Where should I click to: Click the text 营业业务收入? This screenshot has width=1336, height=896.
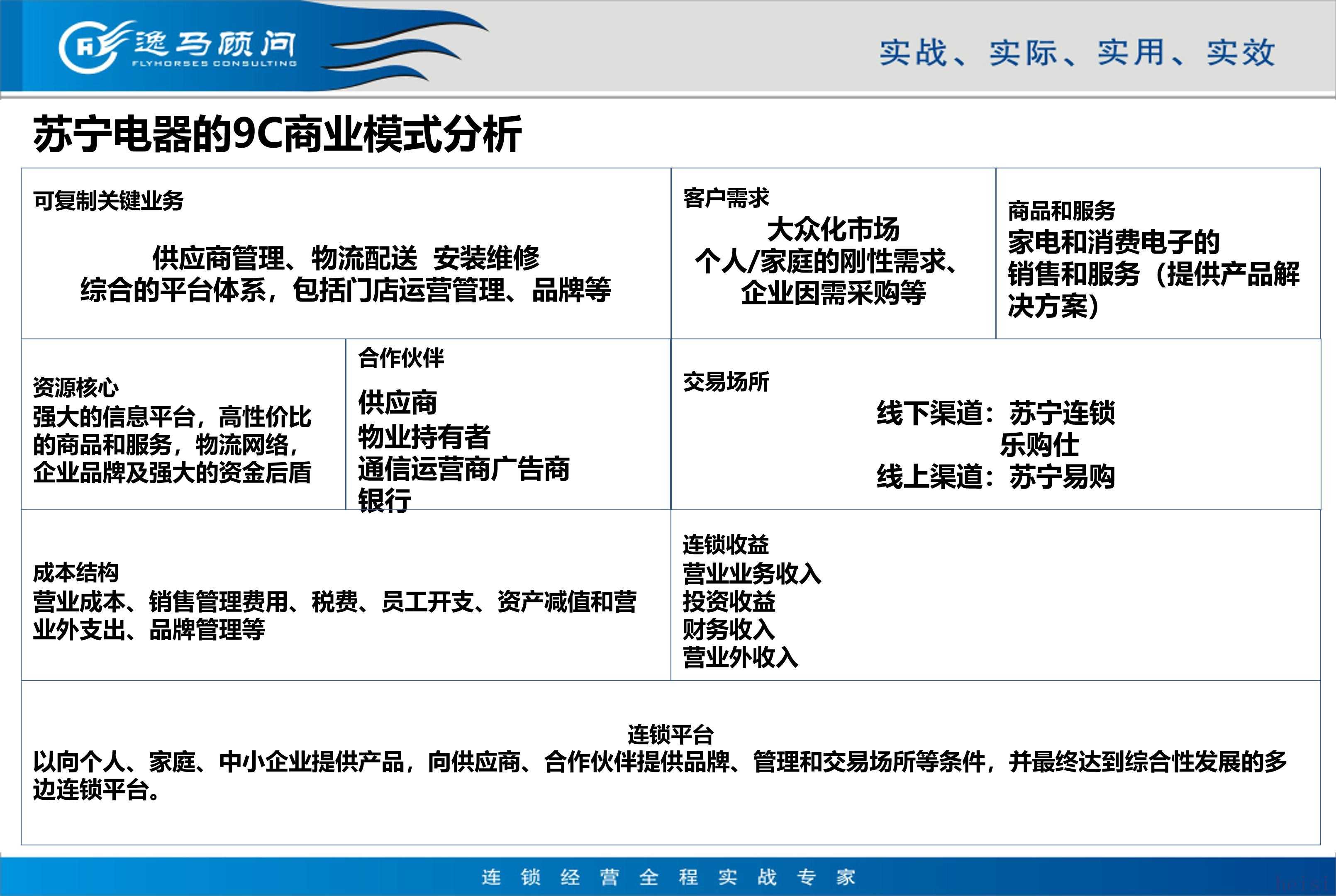click(752, 574)
